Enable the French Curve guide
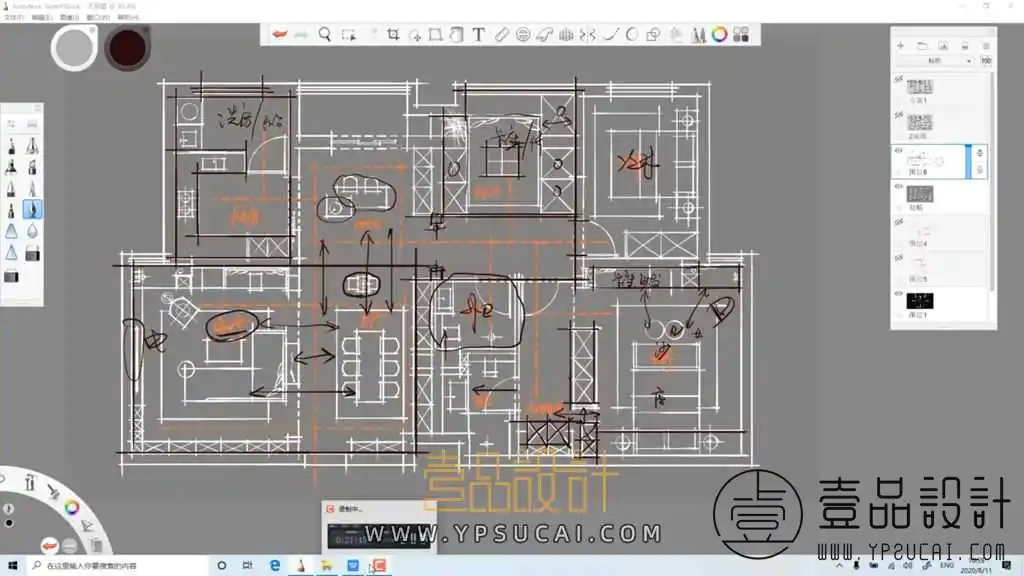1024x576 pixels. [x=545, y=35]
